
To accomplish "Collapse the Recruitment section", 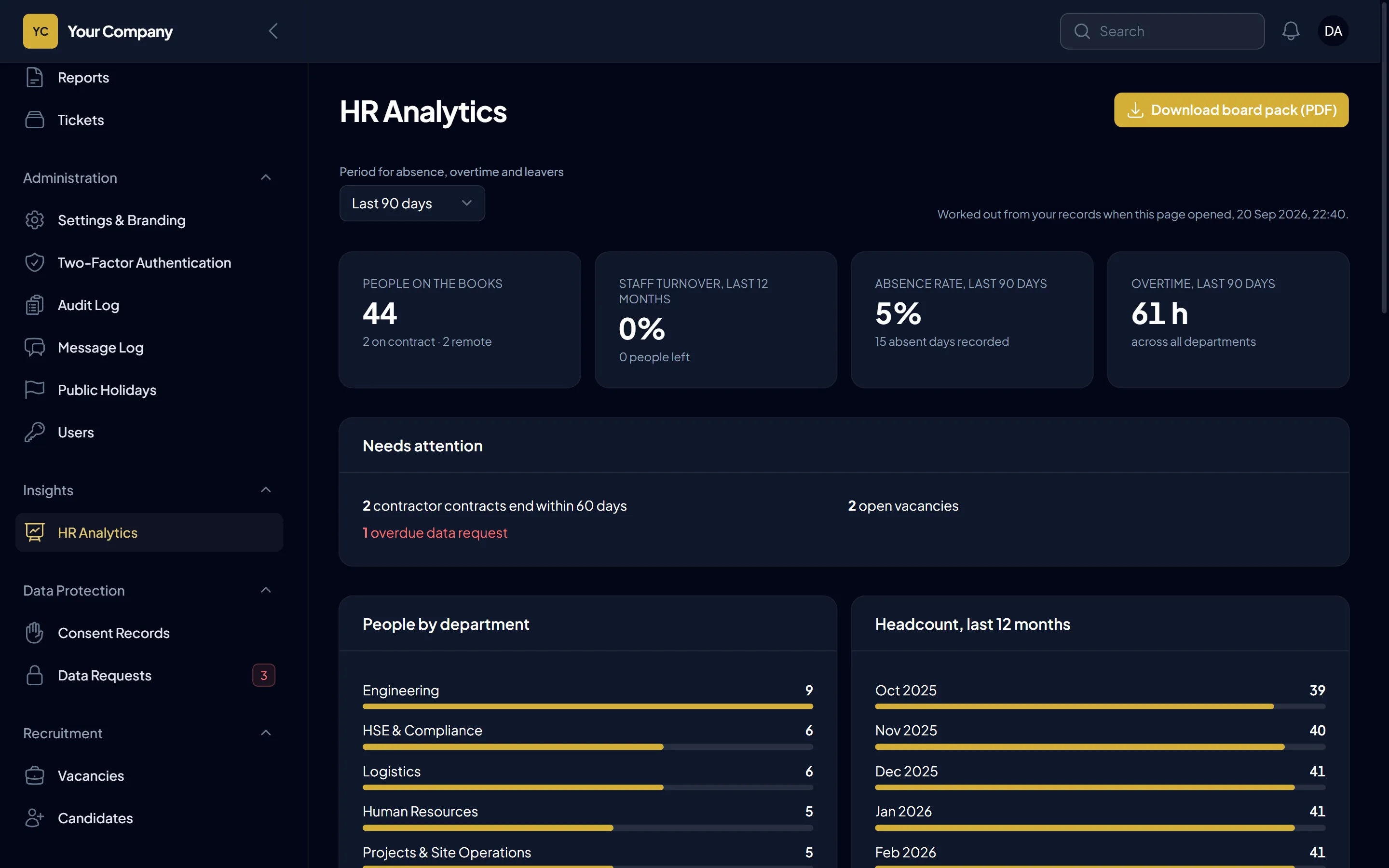I will (266, 732).
